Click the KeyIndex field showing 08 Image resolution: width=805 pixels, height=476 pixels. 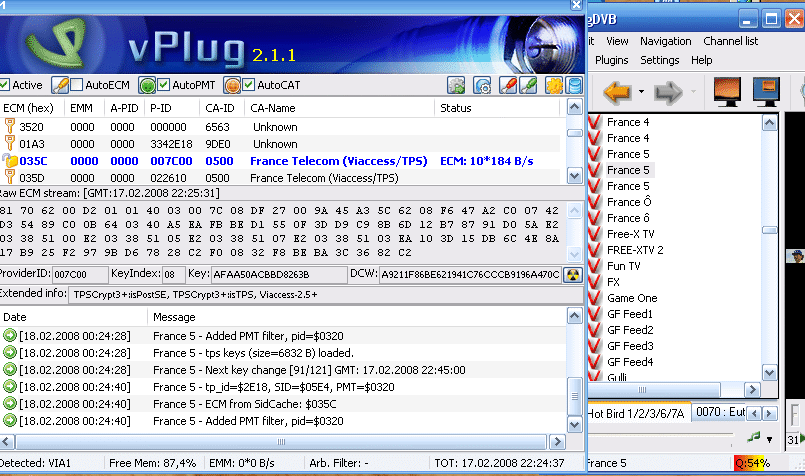tap(174, 275)
